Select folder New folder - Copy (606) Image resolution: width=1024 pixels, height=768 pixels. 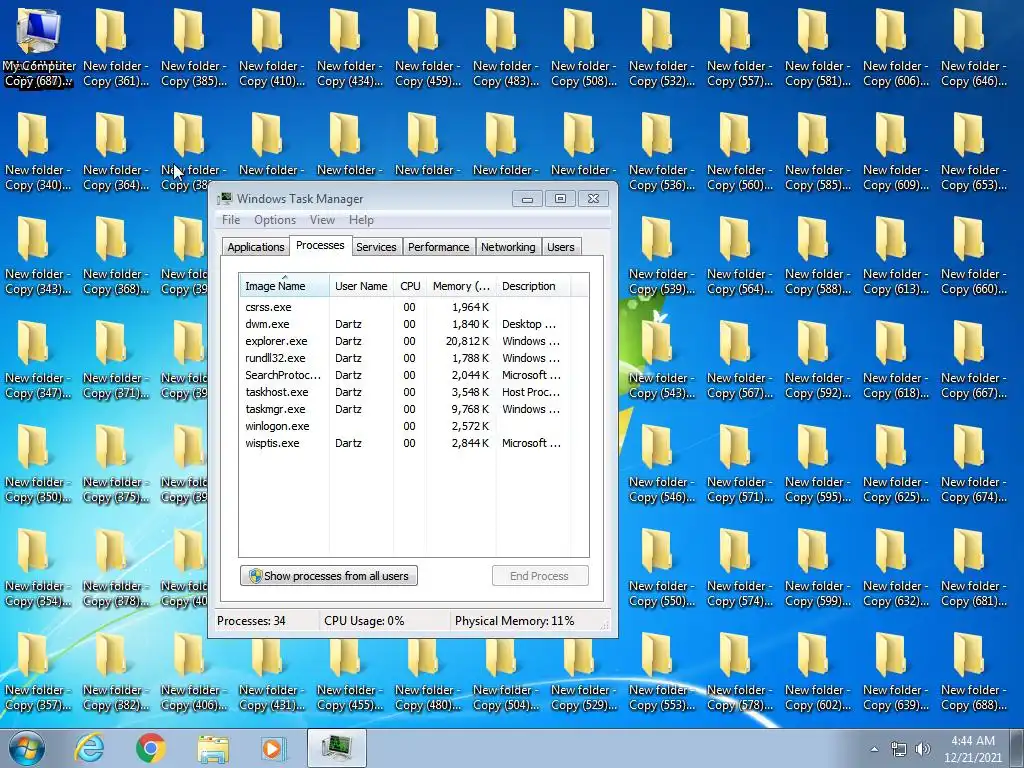click(x=896, y=48)
